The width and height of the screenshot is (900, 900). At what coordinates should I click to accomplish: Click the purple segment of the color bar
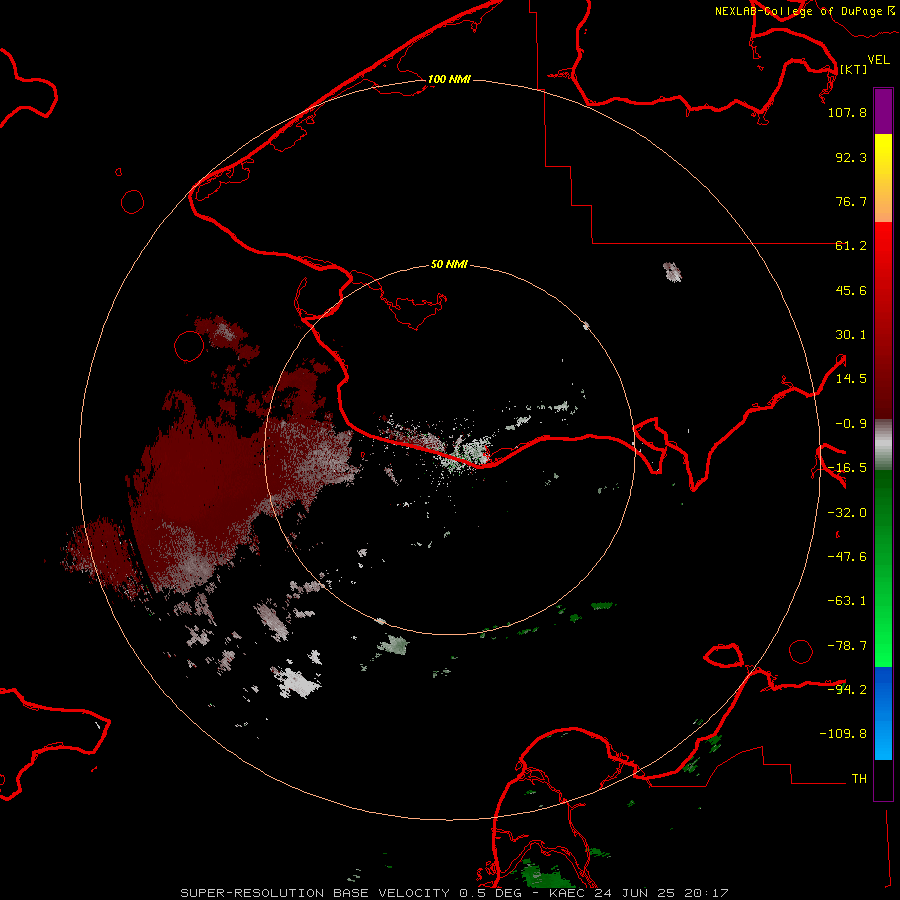(883, 111)
